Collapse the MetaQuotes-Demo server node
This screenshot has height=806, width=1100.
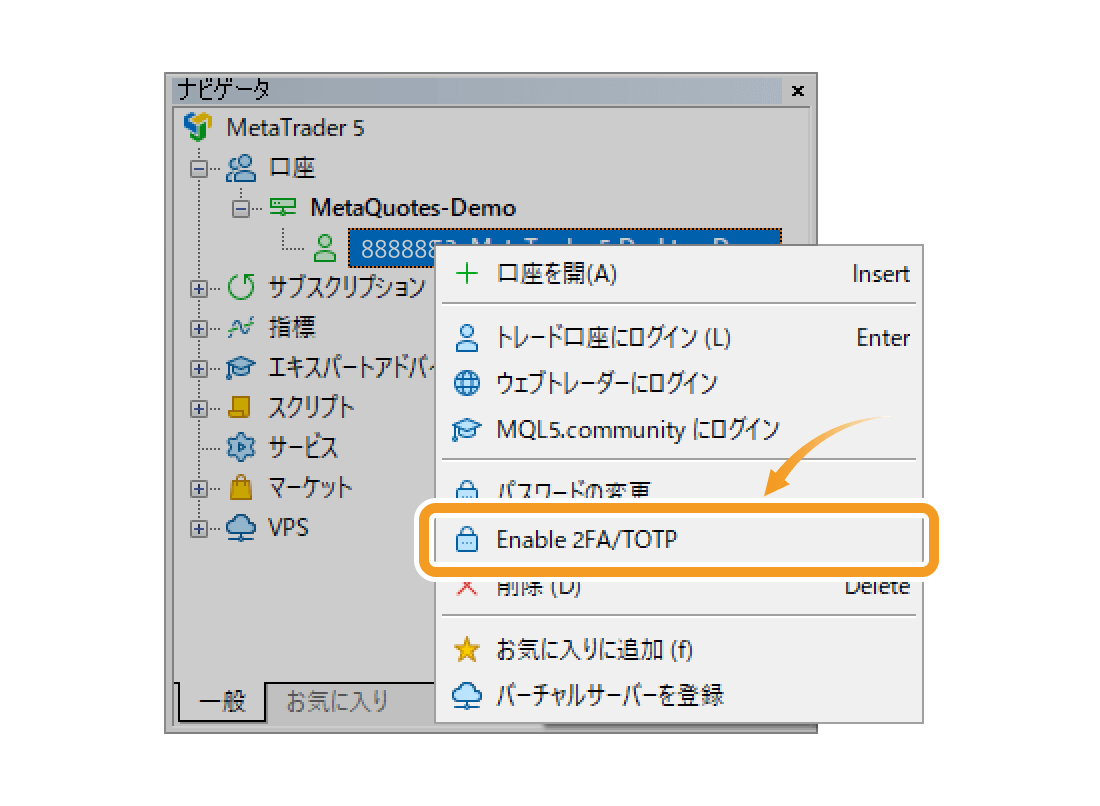point(241,208)
